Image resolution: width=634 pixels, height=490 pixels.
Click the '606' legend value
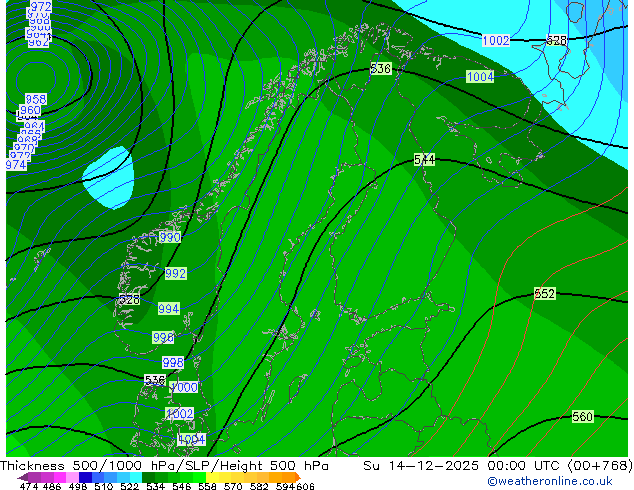coord(305,486)
